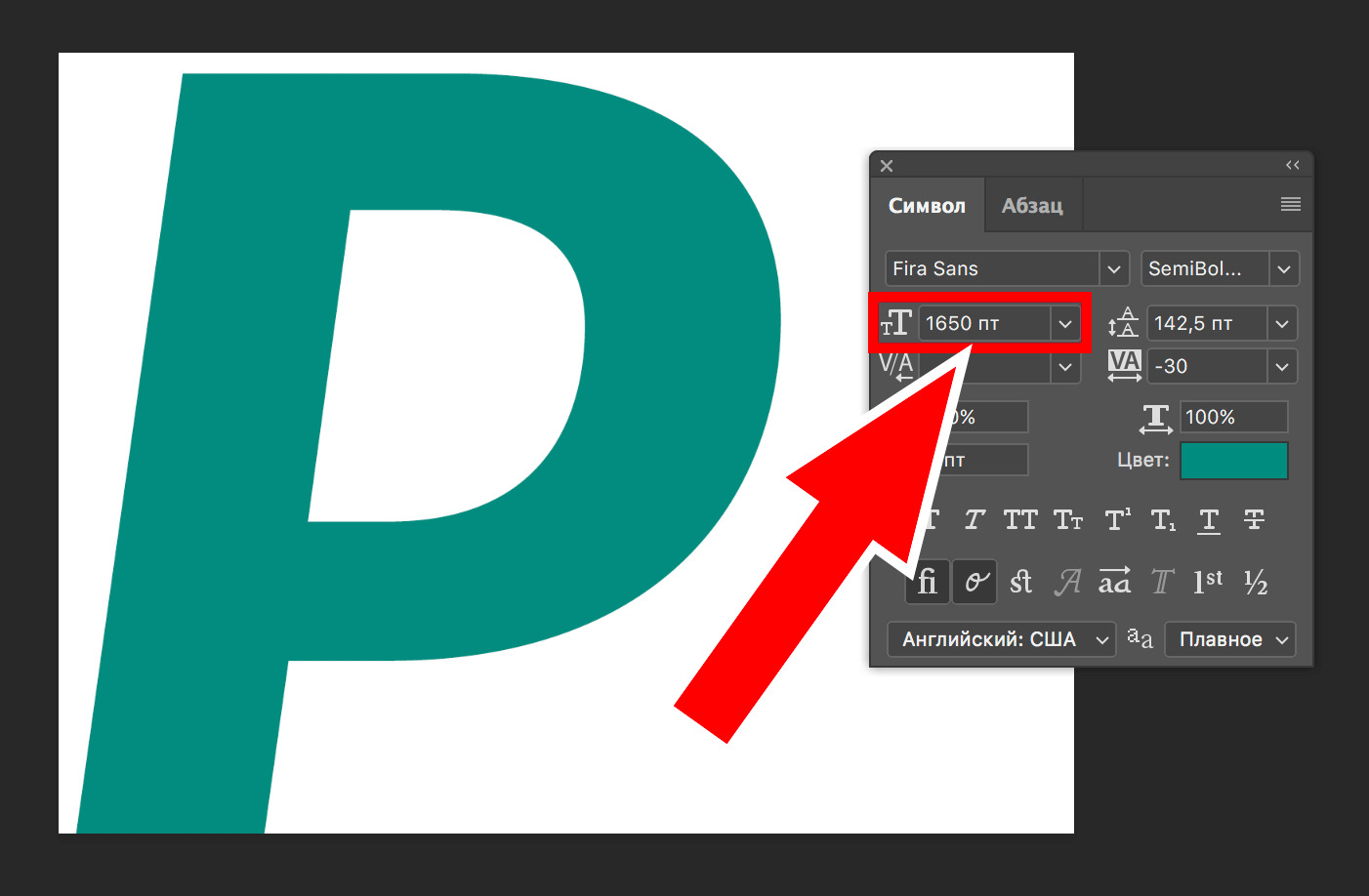Image resolution: width=1369 pixels, height=896 pixels.
Task: Toggle standard ligatures (fi) button
Action: [928, 583]
